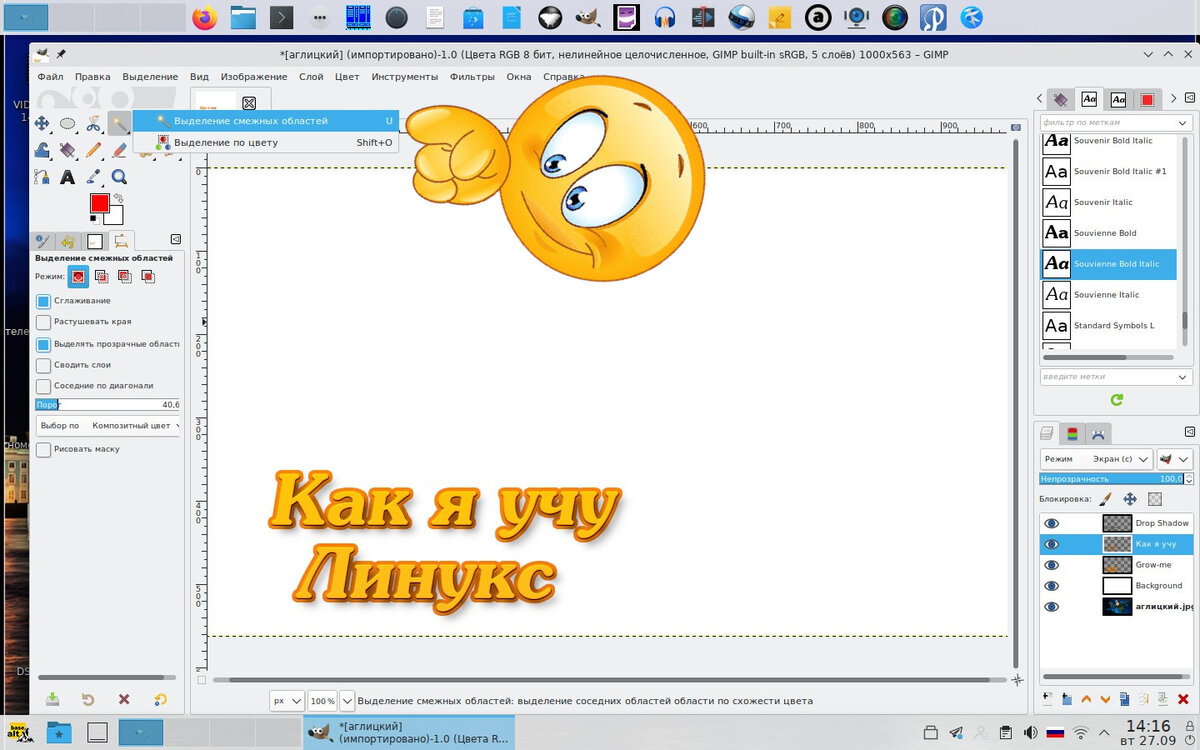Hide the Background layer
This screenshot has width=1200, height=750.
pos(1051,586)
